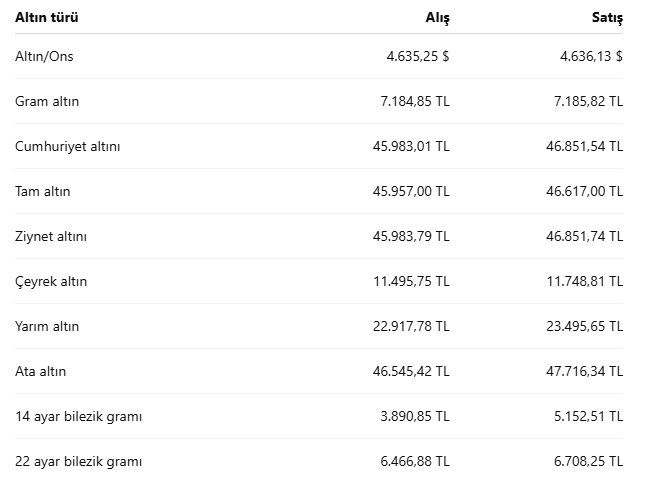The height and width of the screenshot is (496, 649).
Task: Click the Altın türü column header
Action: coord(47,17)
